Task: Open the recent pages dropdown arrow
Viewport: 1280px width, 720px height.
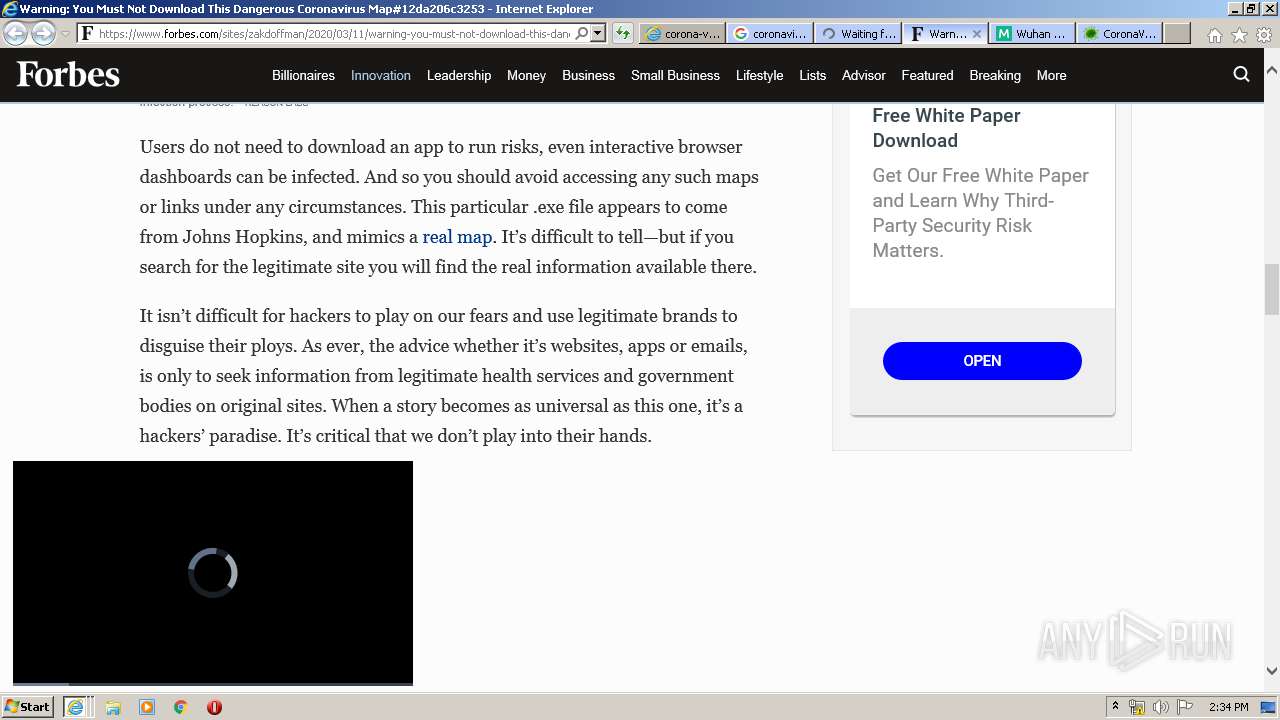Action: [65, 34]
